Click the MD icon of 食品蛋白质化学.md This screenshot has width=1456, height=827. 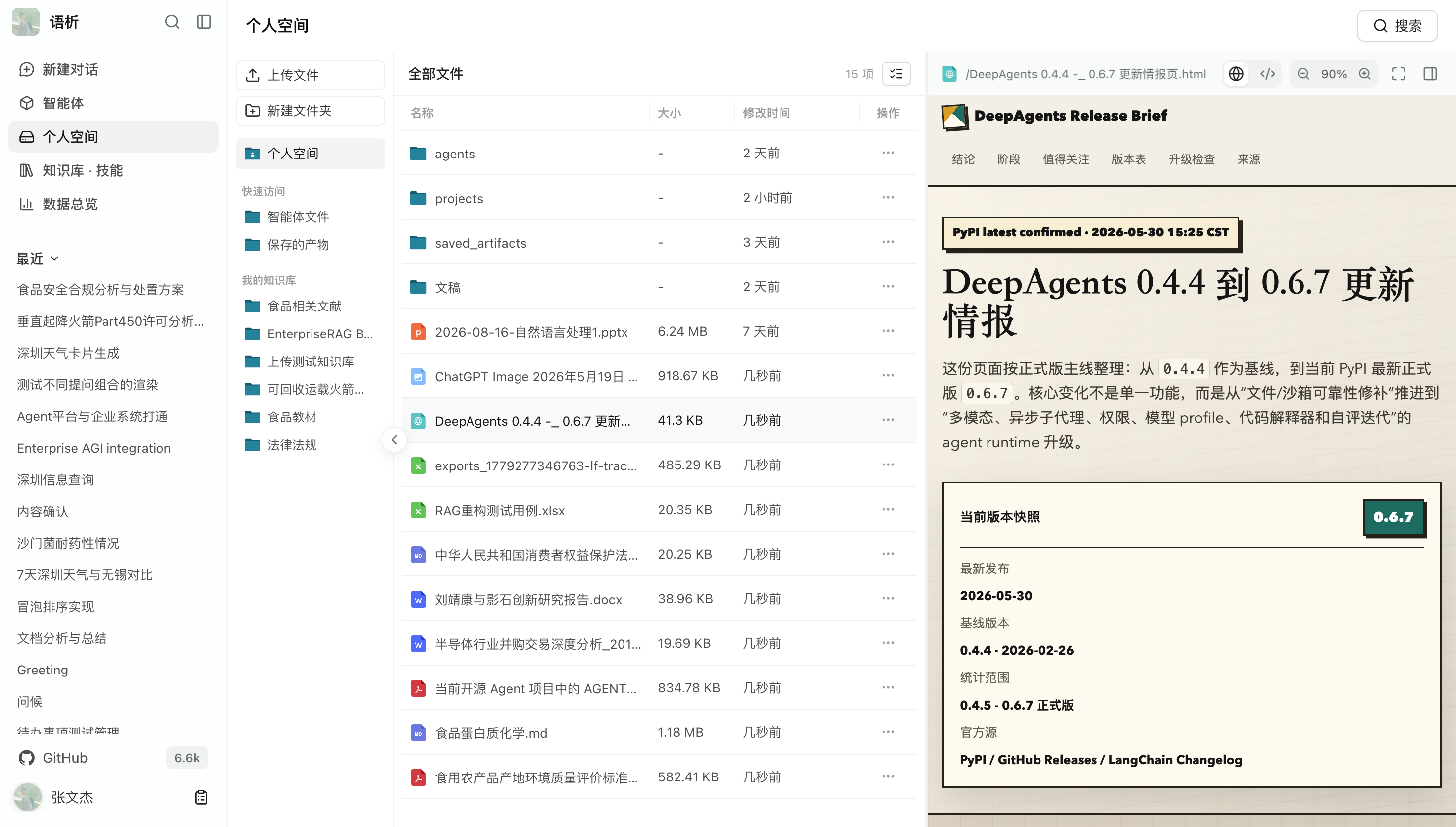point(418,733)
